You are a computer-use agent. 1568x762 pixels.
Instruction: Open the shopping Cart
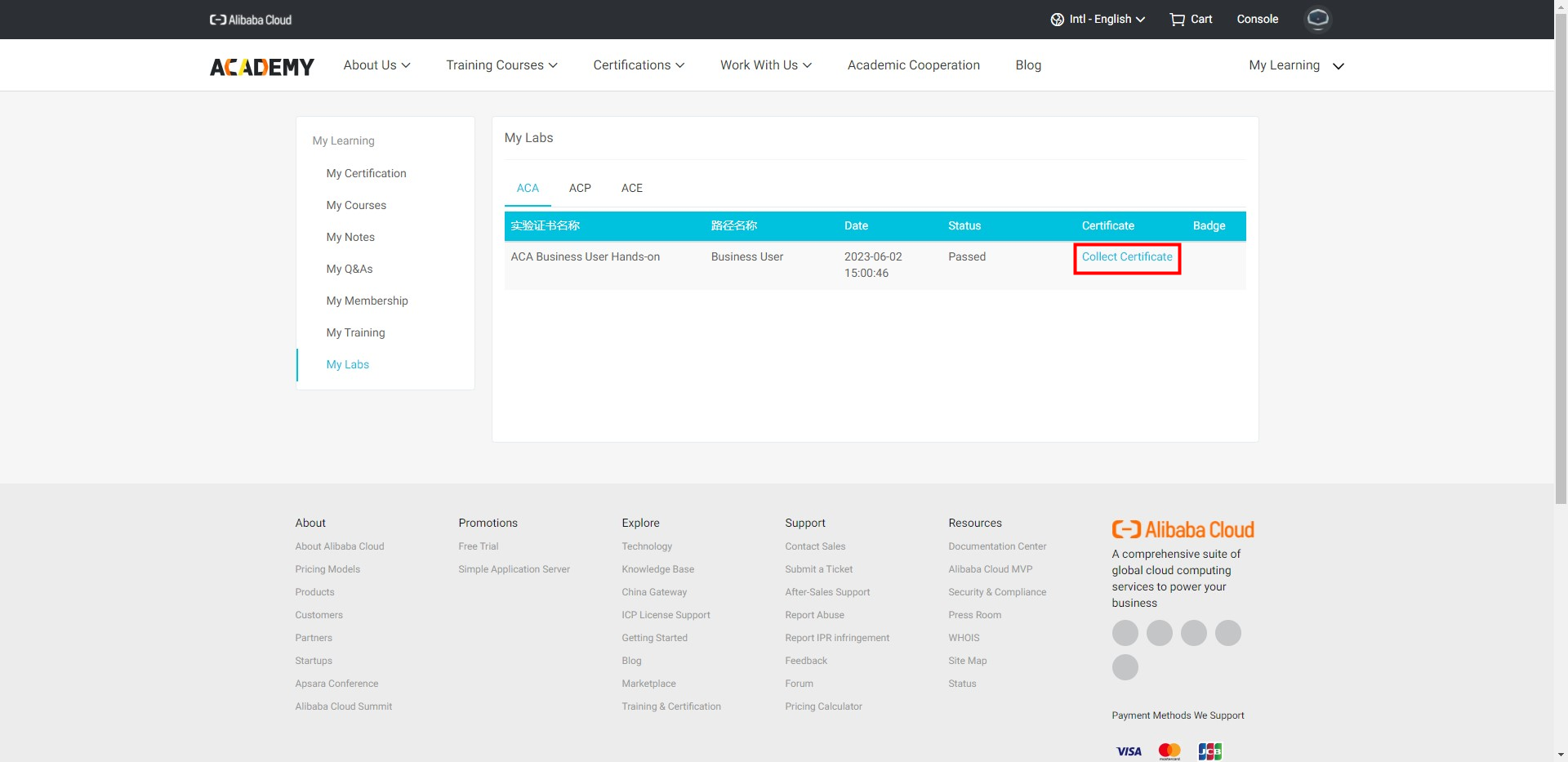click(x=1191, y=19)
